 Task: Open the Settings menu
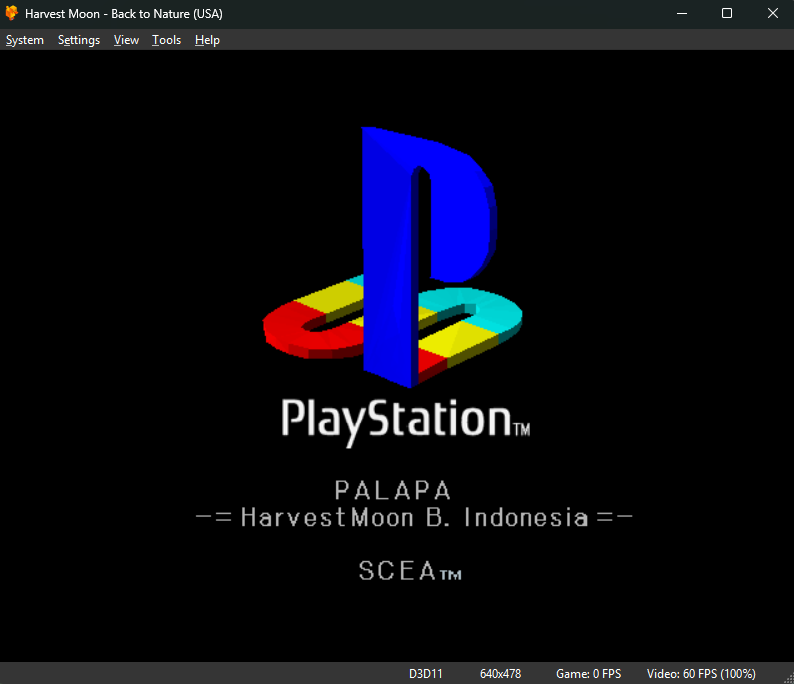pos(78,40)
